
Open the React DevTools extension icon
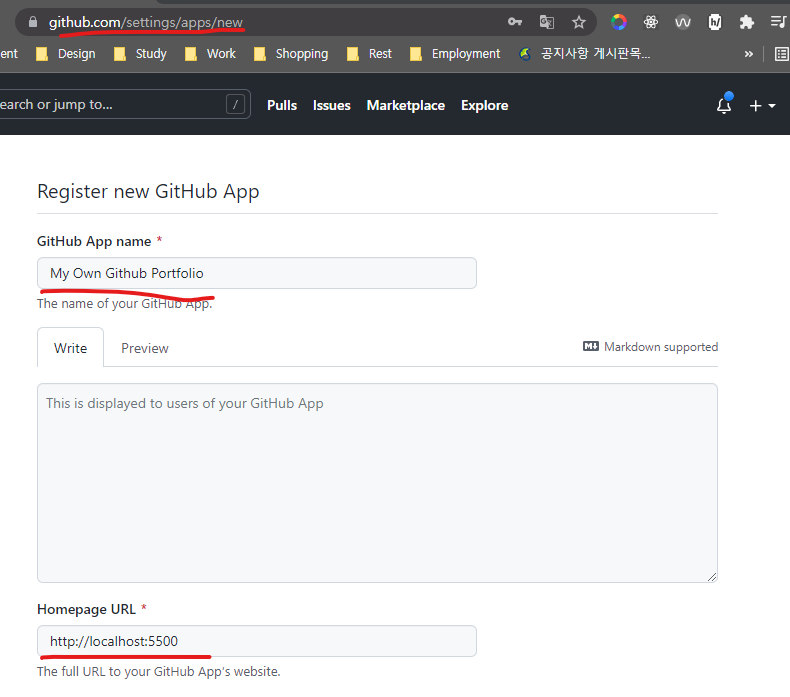651,22
